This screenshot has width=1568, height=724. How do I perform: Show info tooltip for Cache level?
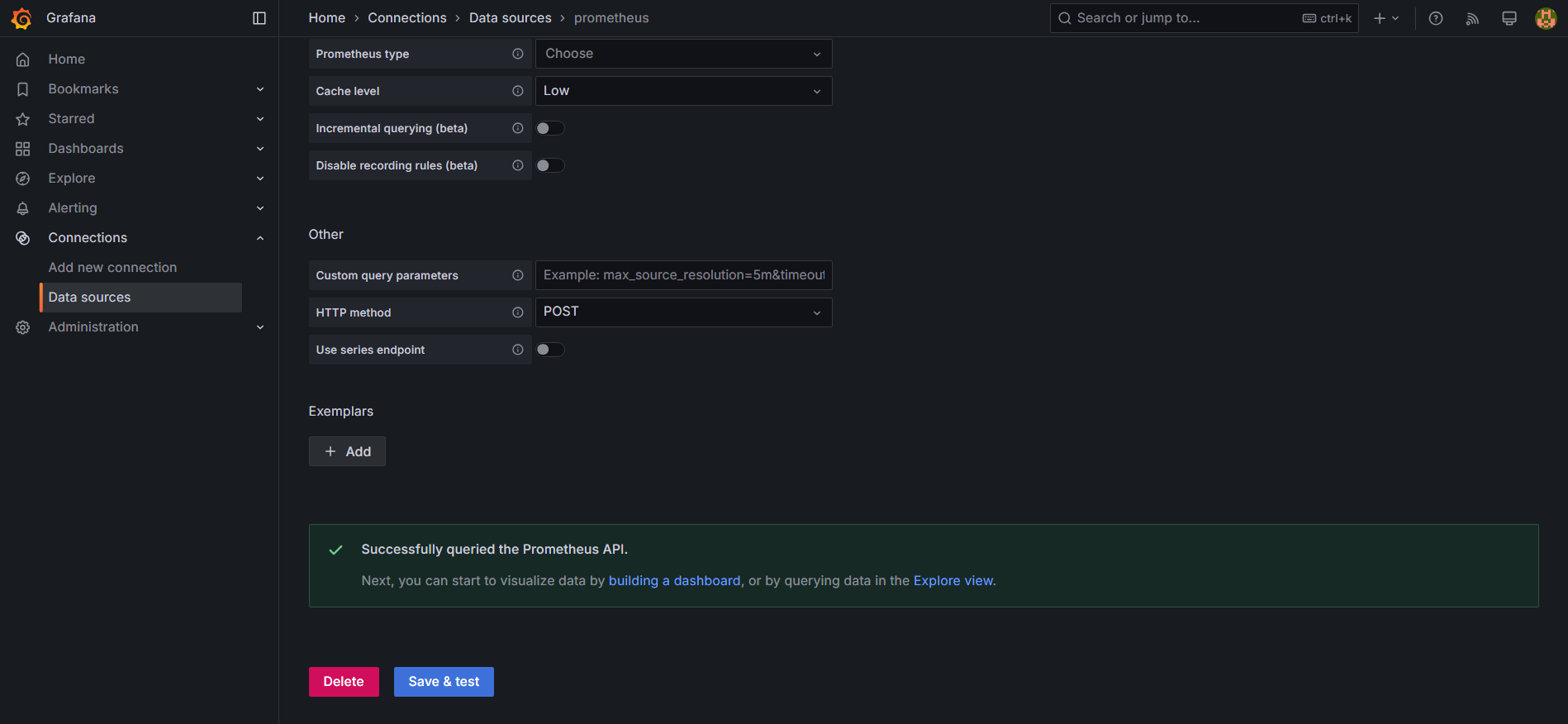(x=518, y=91)
